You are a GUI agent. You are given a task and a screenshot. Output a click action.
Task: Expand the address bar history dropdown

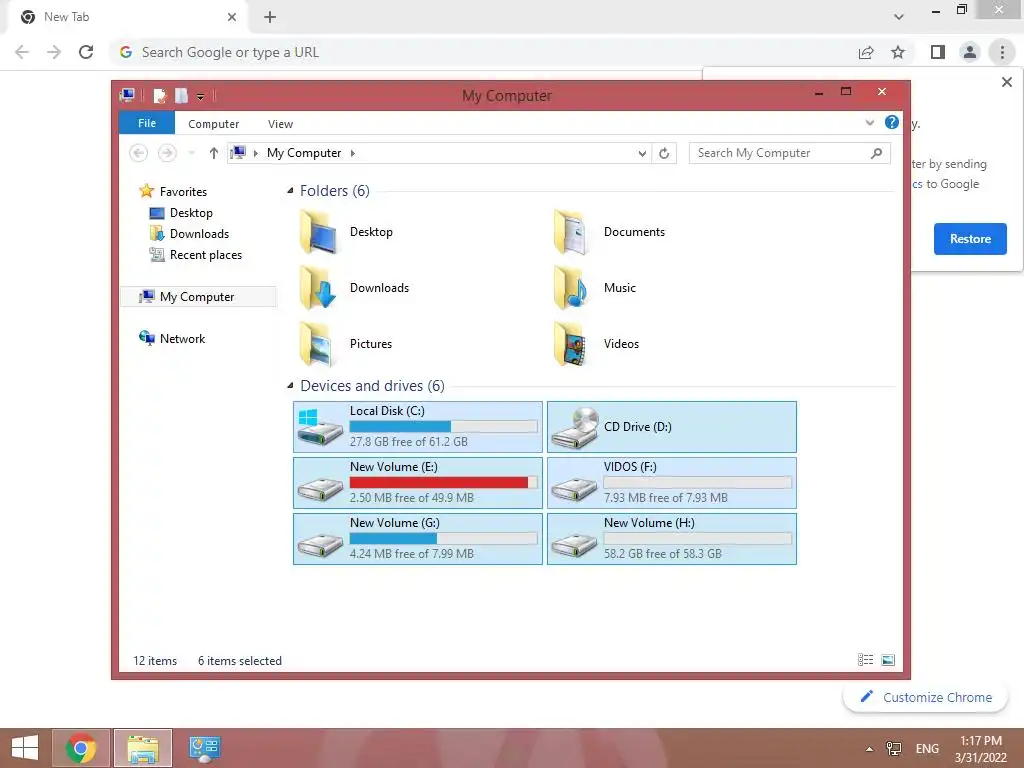642,153
